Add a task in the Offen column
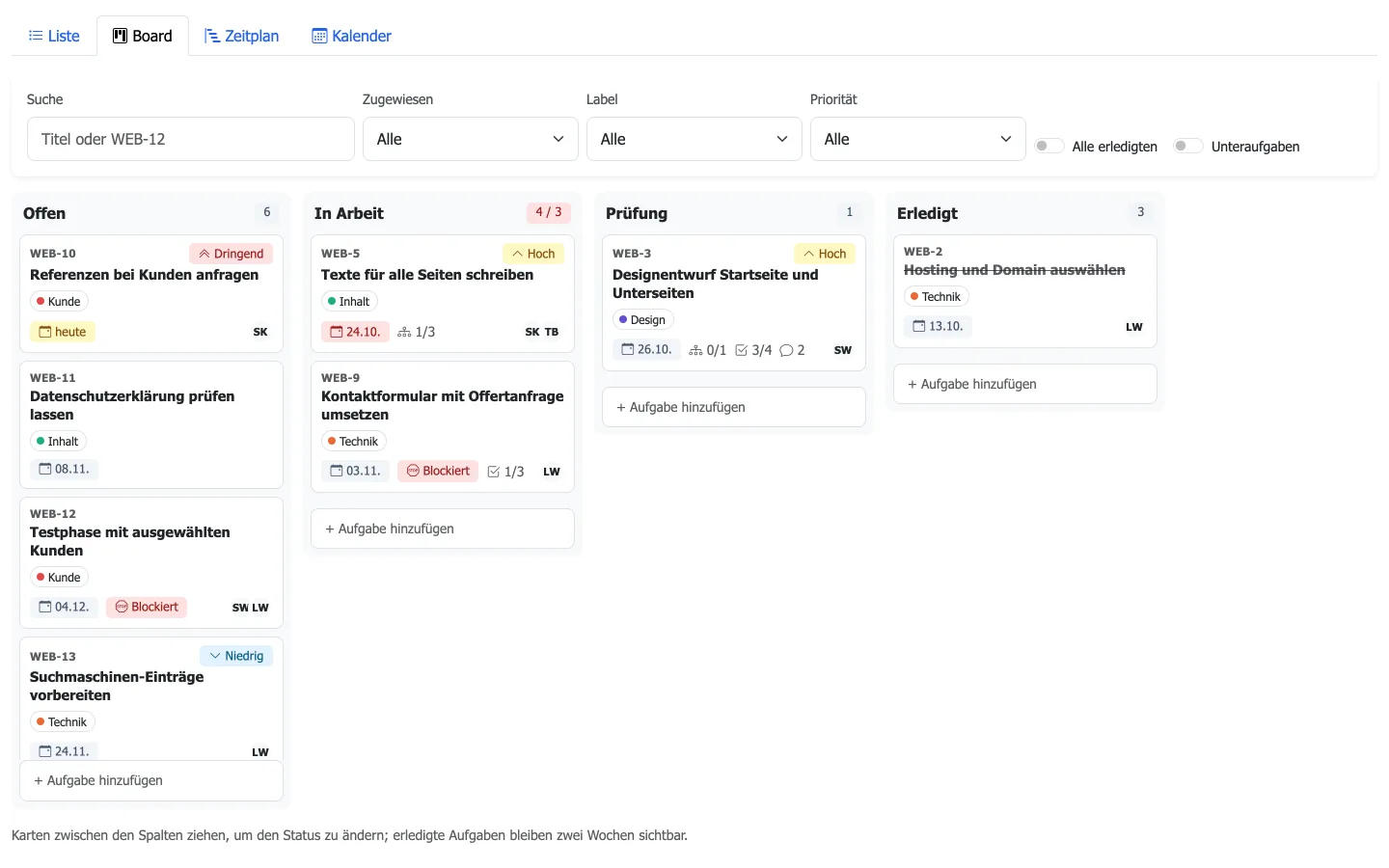1389x868 pixels. [x=151, y=780]
